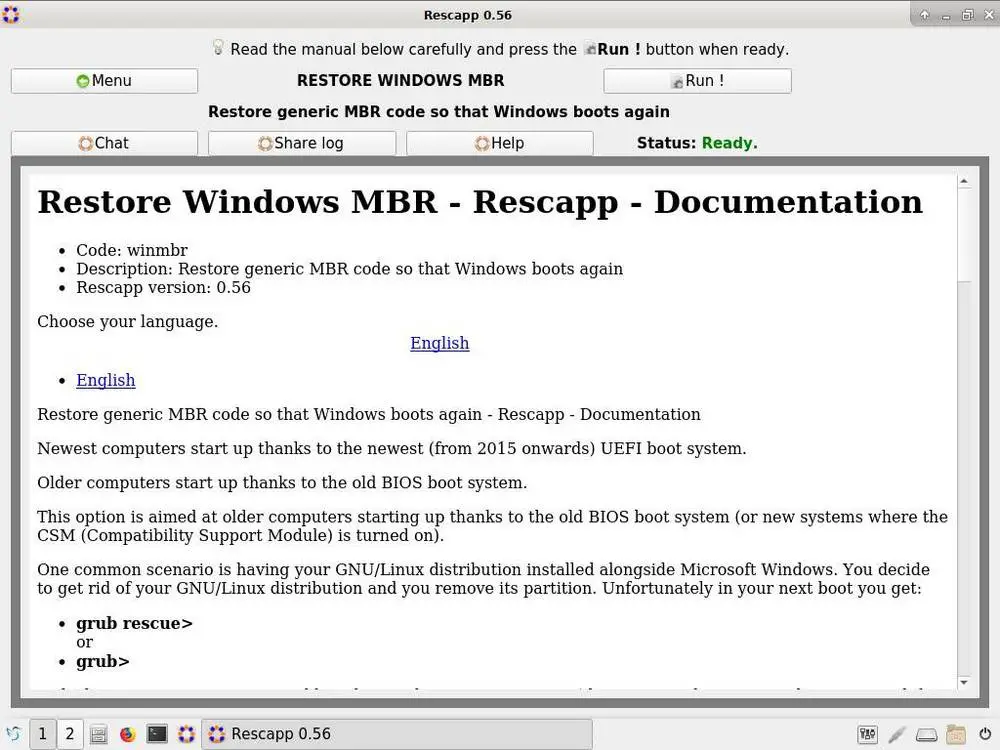
Task: Launch Firefox from the taskbar
Action: (x=128, y=734)
